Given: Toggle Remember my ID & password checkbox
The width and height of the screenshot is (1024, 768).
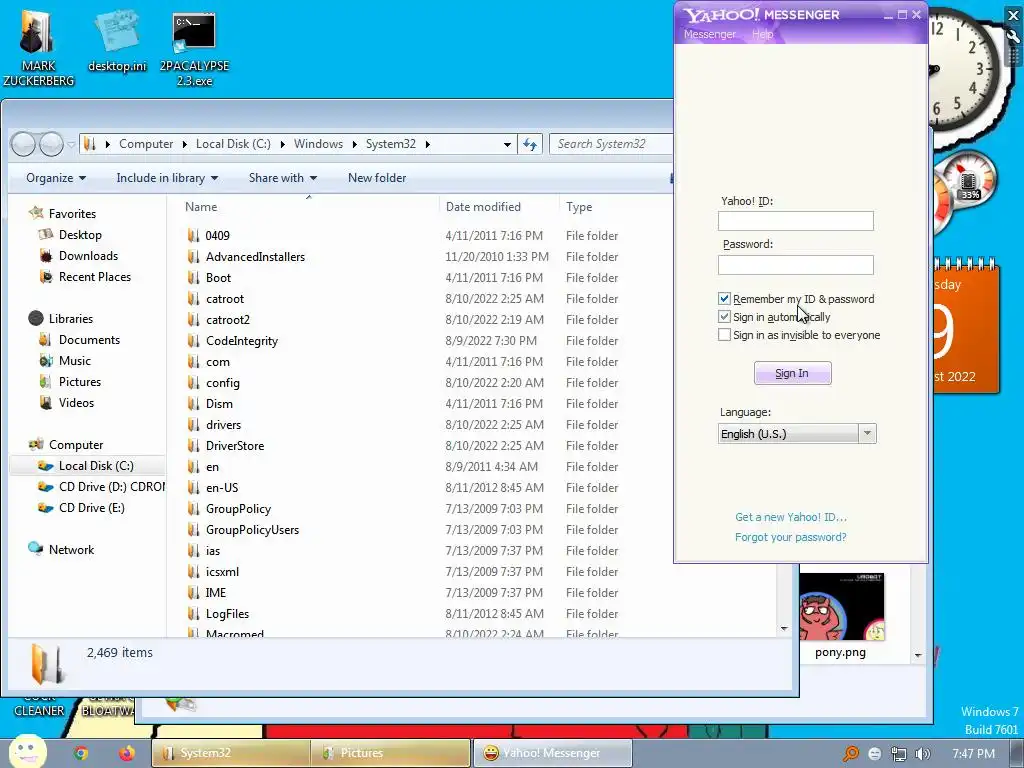Looking at the screenshot, I should click(x=724, y=298).
